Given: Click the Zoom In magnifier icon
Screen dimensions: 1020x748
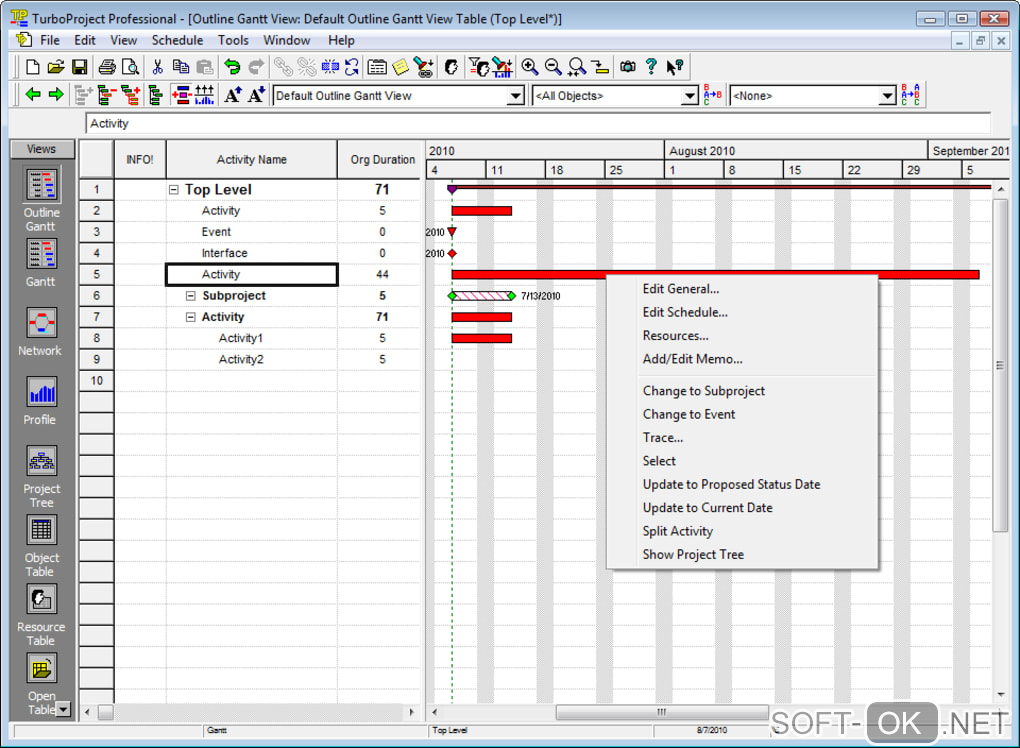Looking at the screenshot, I should click(530, 66).
